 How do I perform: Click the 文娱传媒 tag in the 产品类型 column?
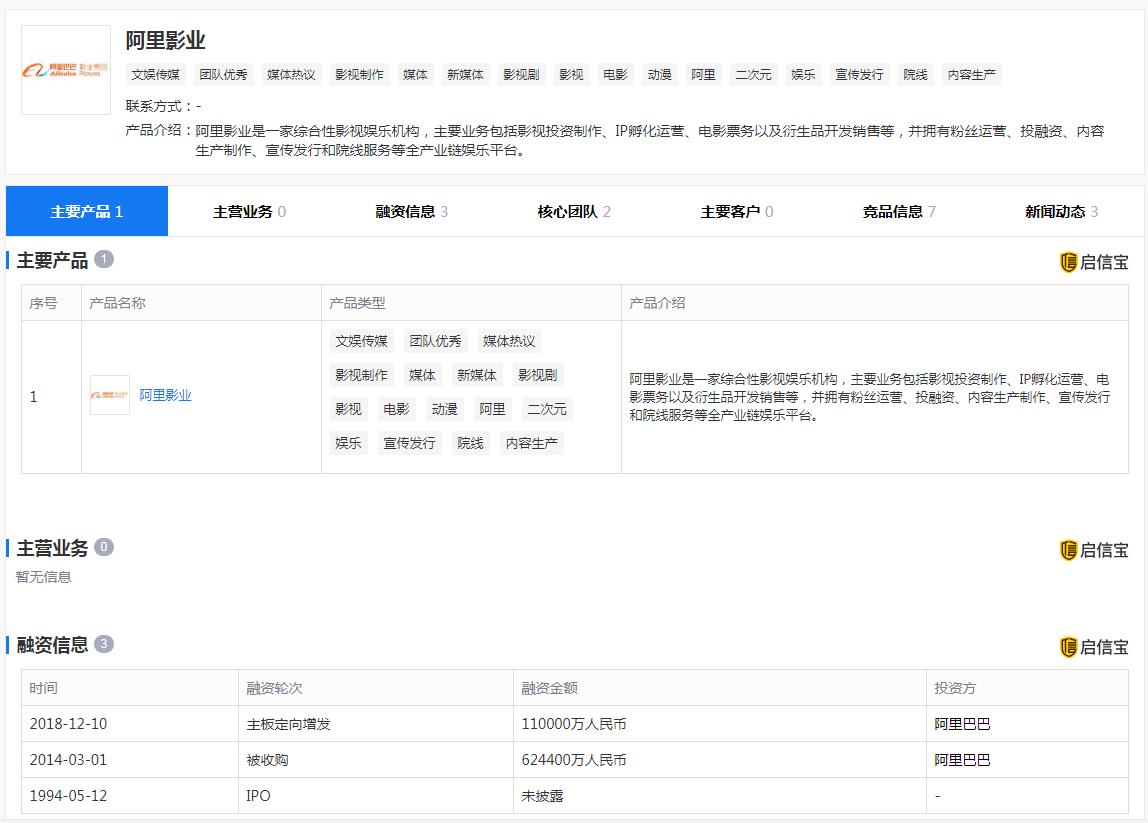[362, 341]
